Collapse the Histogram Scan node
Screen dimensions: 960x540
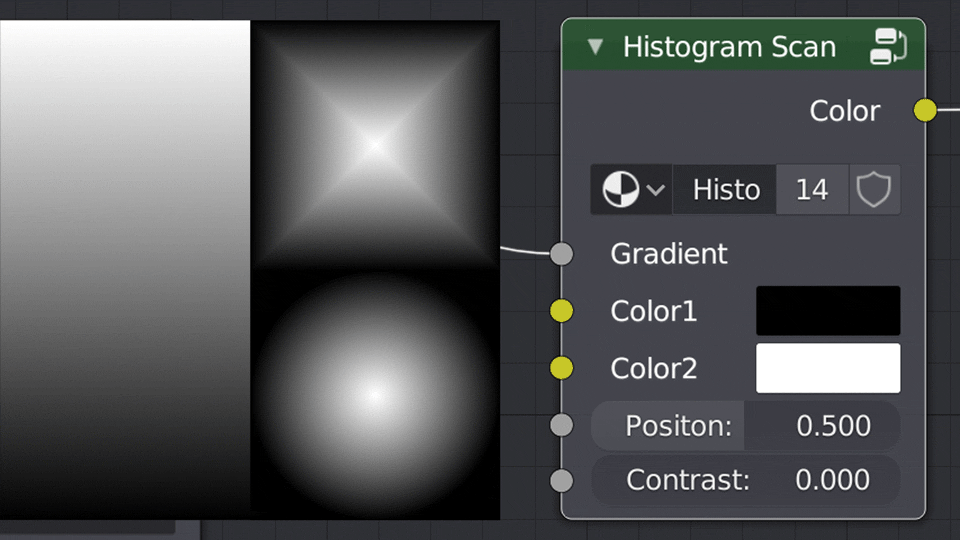596,47
